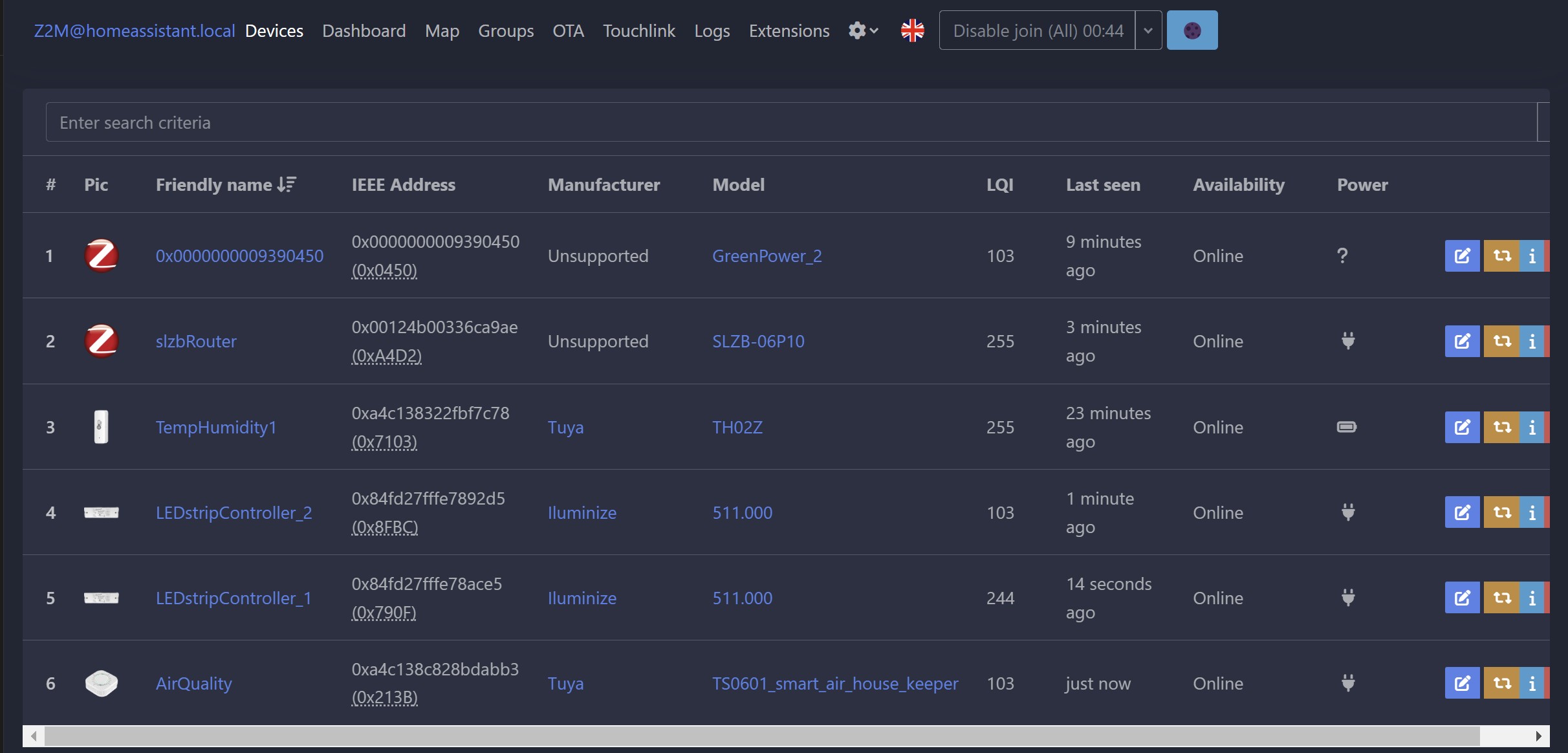This screenshot has height=753, width=1568.
Task: Open the Dashboard tab
Action: 364,30
